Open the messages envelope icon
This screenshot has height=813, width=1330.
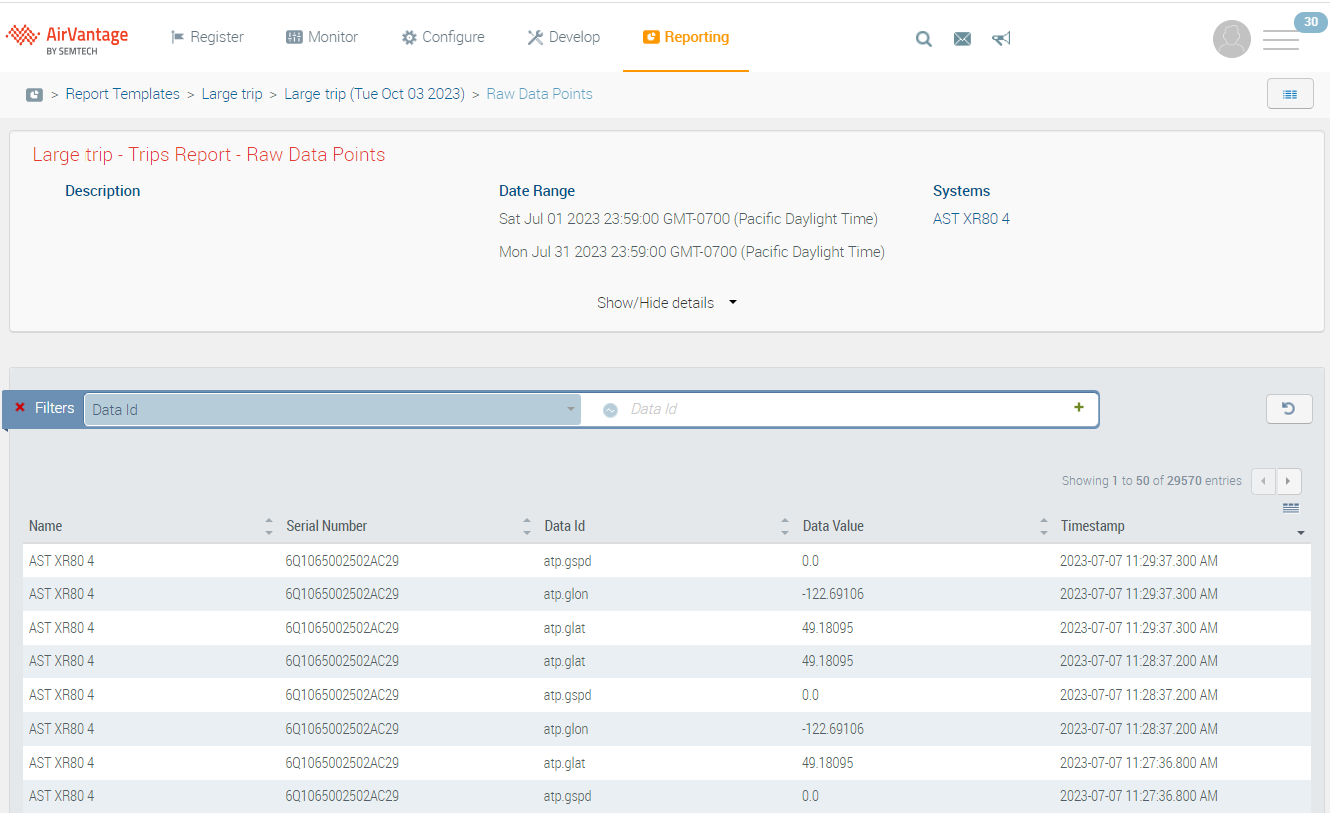[x=962, y=39]
